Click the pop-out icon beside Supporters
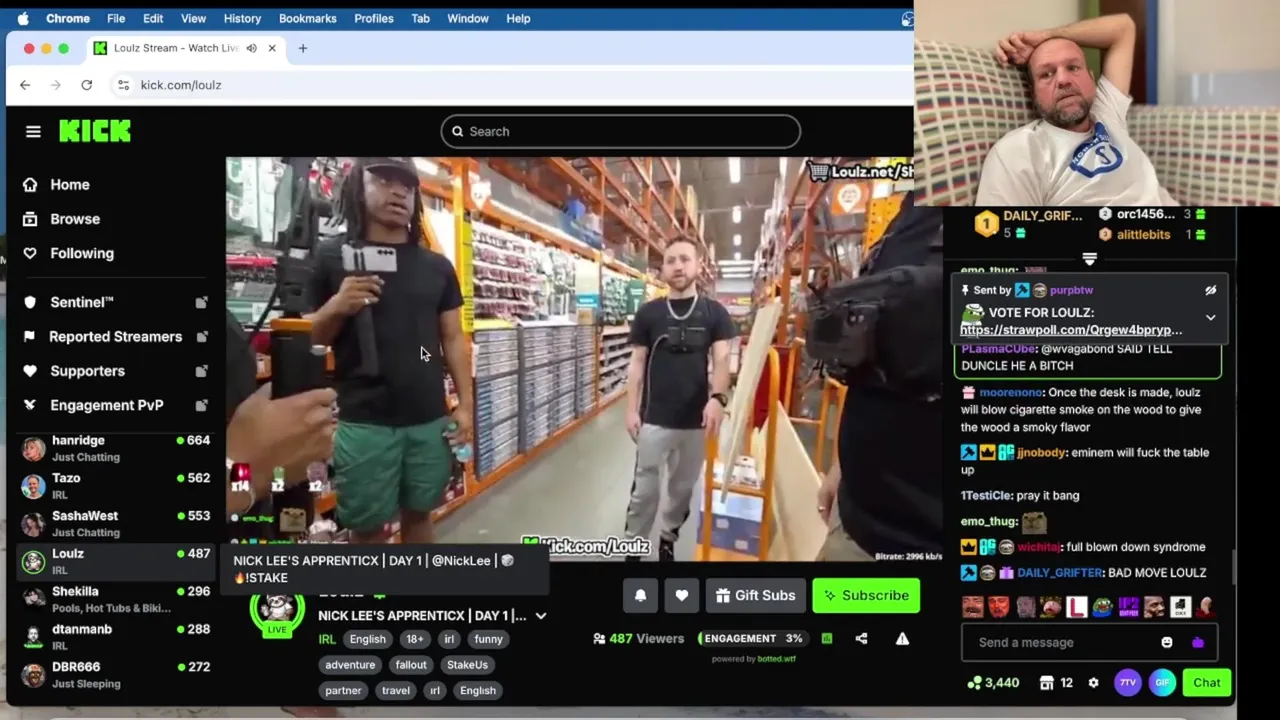The image size is (1280, 720). click(x=201, y=371)
